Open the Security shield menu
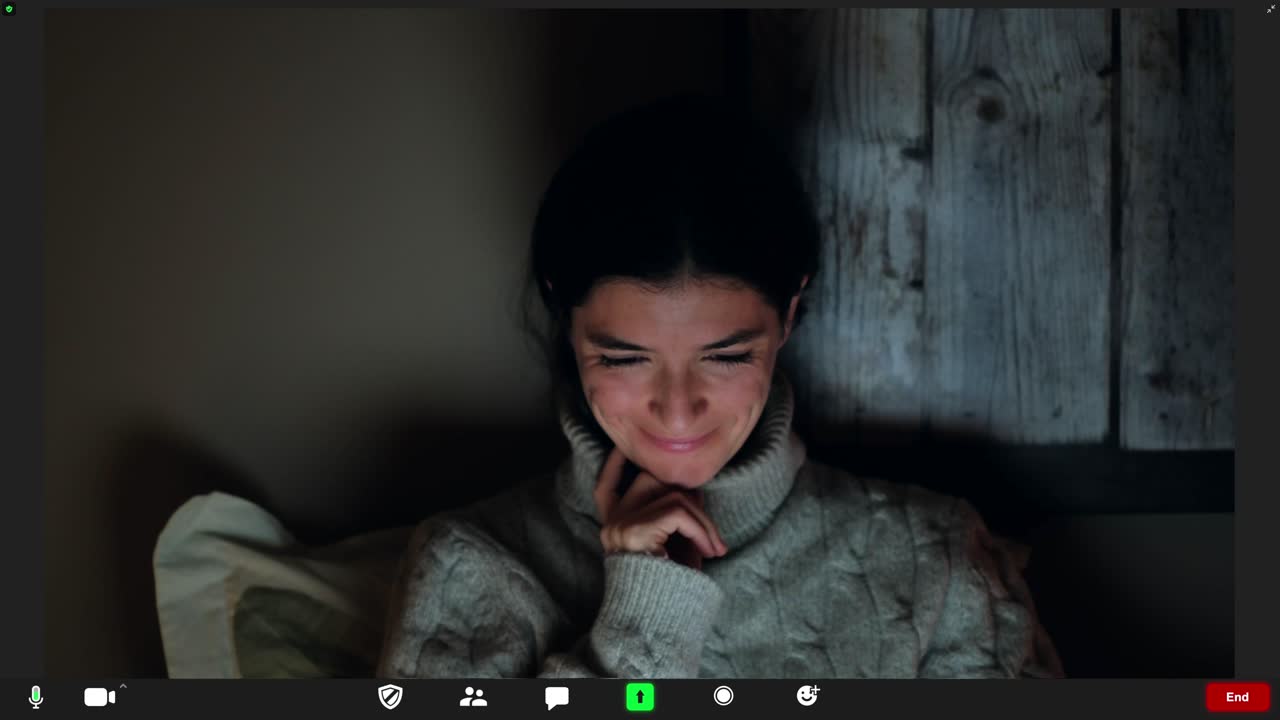This screenshot has width=1280, height=720. pos(390,697)
